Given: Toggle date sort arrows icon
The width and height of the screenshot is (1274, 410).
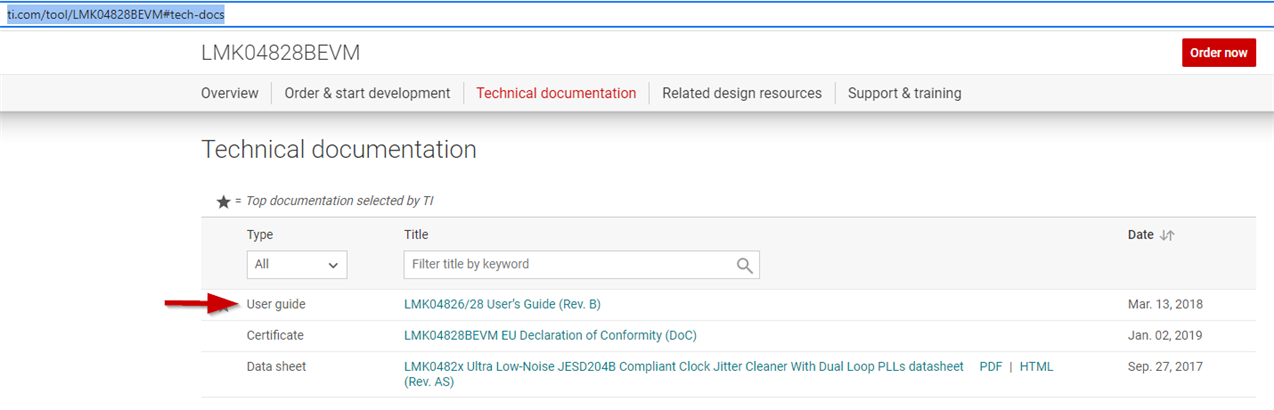Looking at the screenshot, I should (1166, 235).
